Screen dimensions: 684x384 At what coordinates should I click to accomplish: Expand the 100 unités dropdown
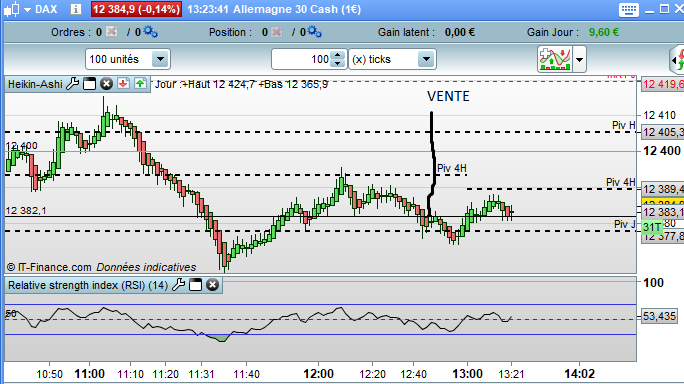pos(160,59)
